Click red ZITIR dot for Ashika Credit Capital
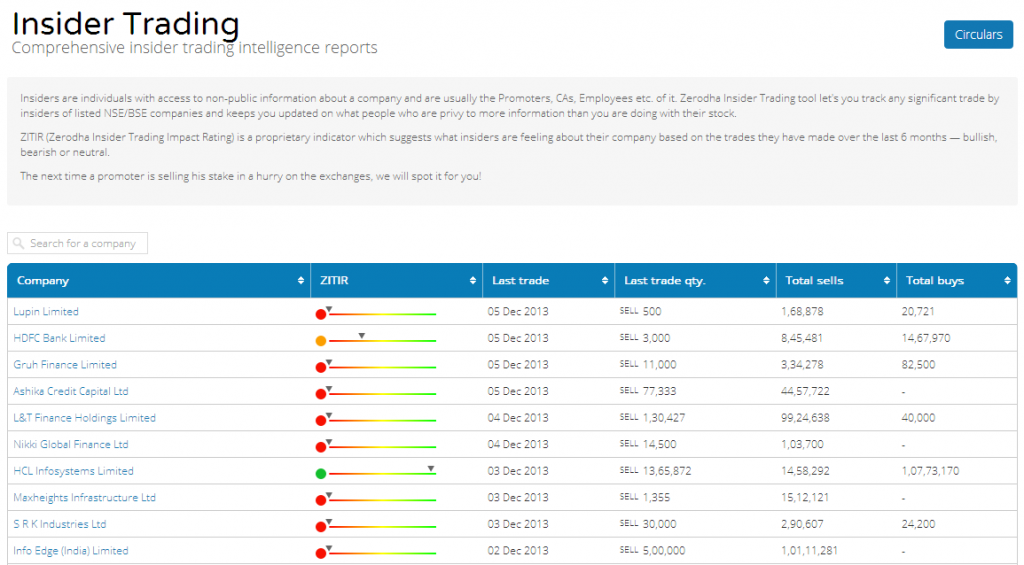Viewport: 1024px width, 565px height. click(x=321, y=394)
